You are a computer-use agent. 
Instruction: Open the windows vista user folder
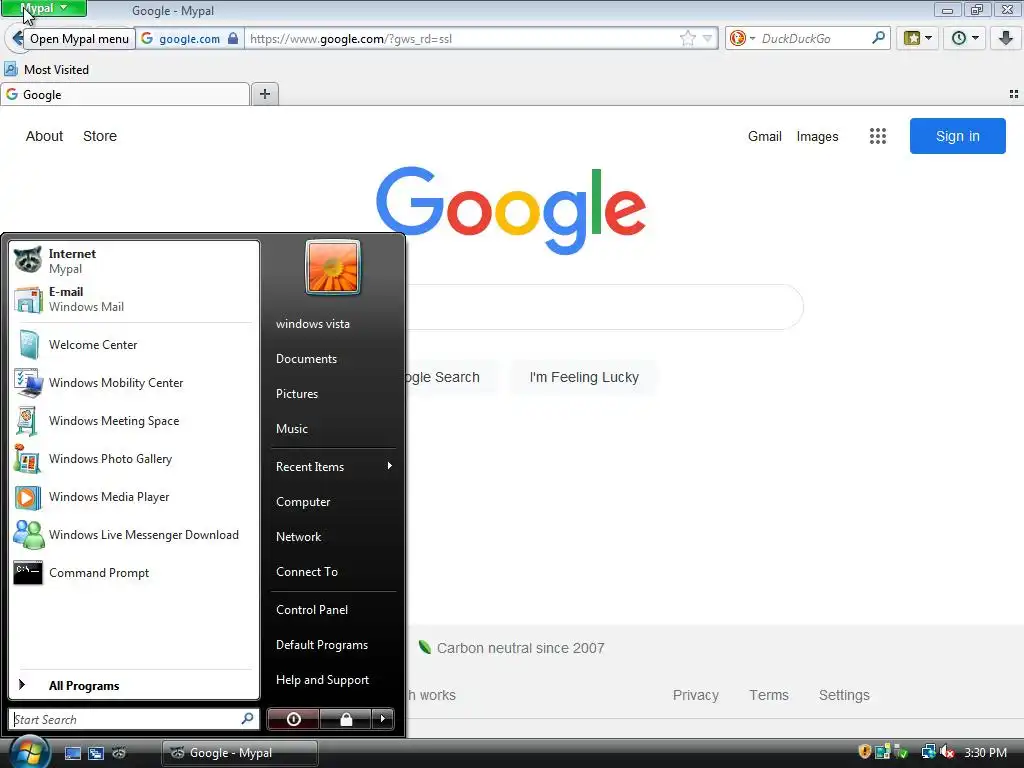(332, 324)
